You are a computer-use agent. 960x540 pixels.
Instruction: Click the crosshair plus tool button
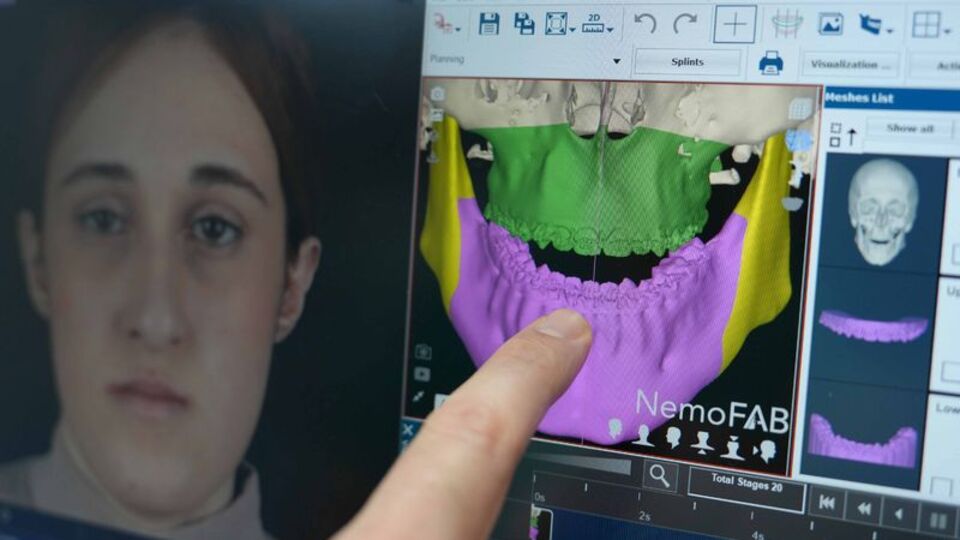point(735,24)
